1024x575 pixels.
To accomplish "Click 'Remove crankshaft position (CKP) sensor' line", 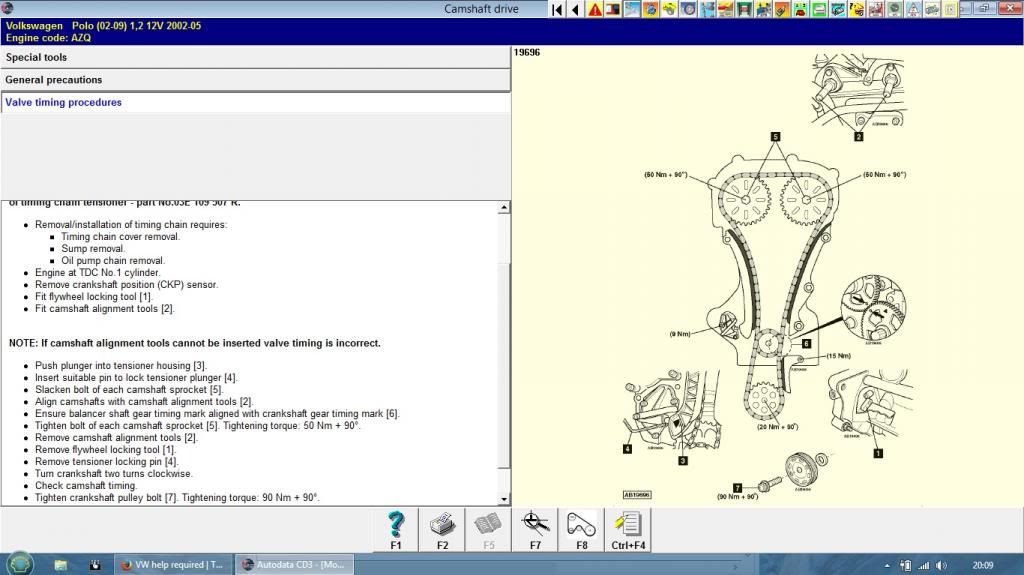I will tap(127, 285).
